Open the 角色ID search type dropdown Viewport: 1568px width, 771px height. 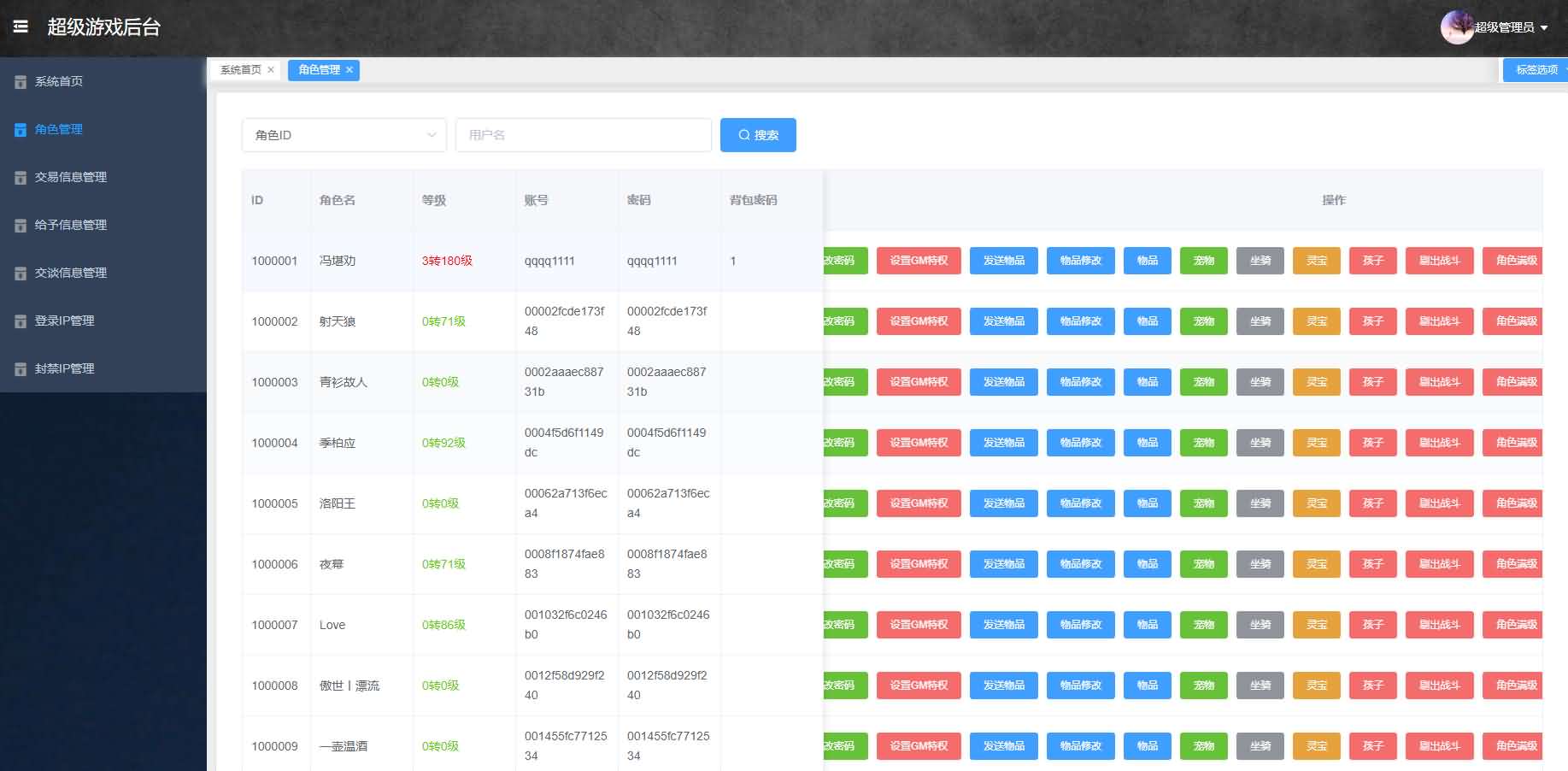(x=344, y=135)
